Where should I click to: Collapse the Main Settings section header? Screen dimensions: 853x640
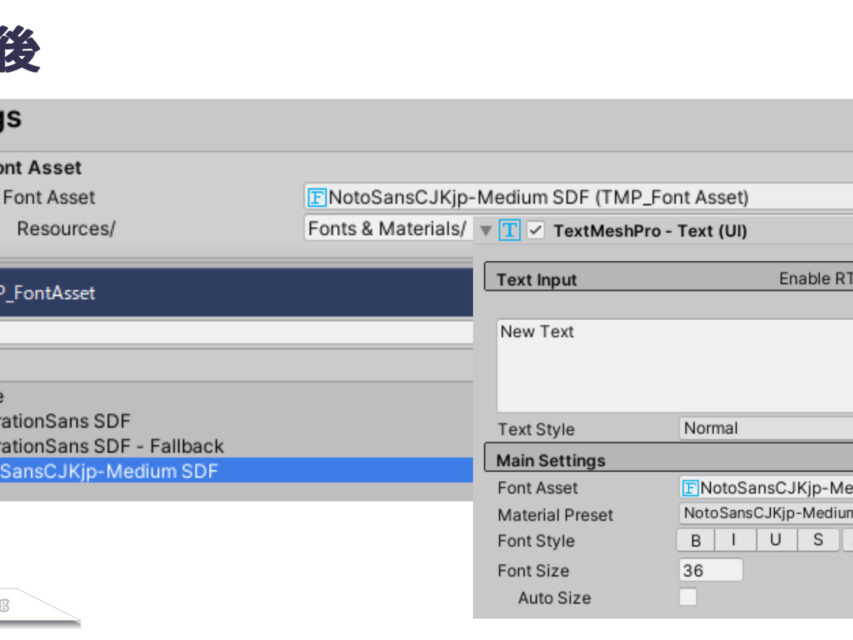[x=669, y=459]
